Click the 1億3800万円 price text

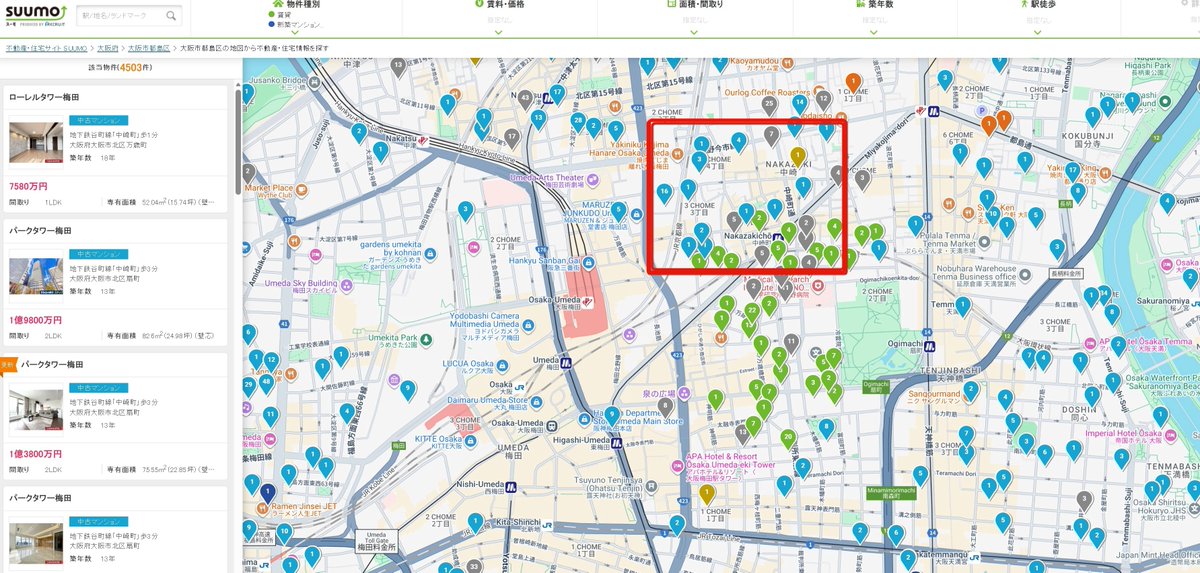(x=35, y=454)
